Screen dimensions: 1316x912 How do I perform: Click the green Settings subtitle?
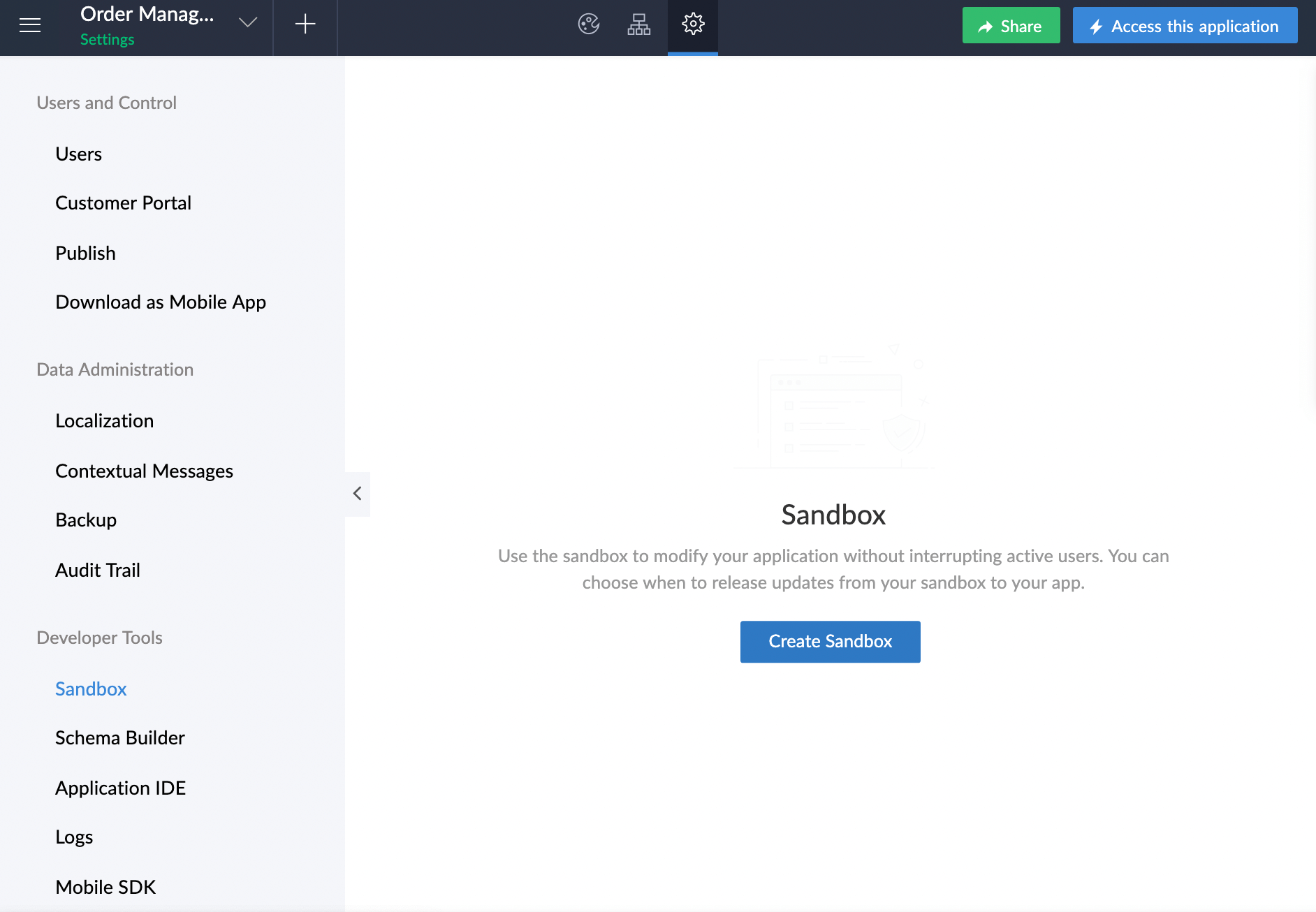tap(107, 40)
